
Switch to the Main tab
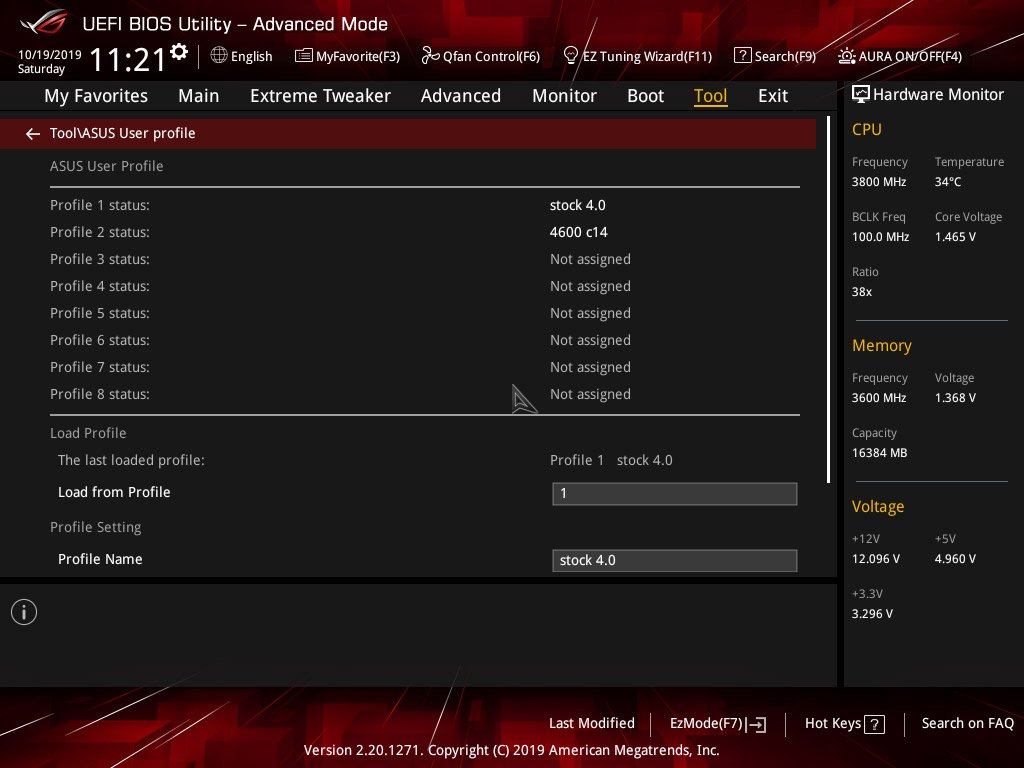[199, 96]
